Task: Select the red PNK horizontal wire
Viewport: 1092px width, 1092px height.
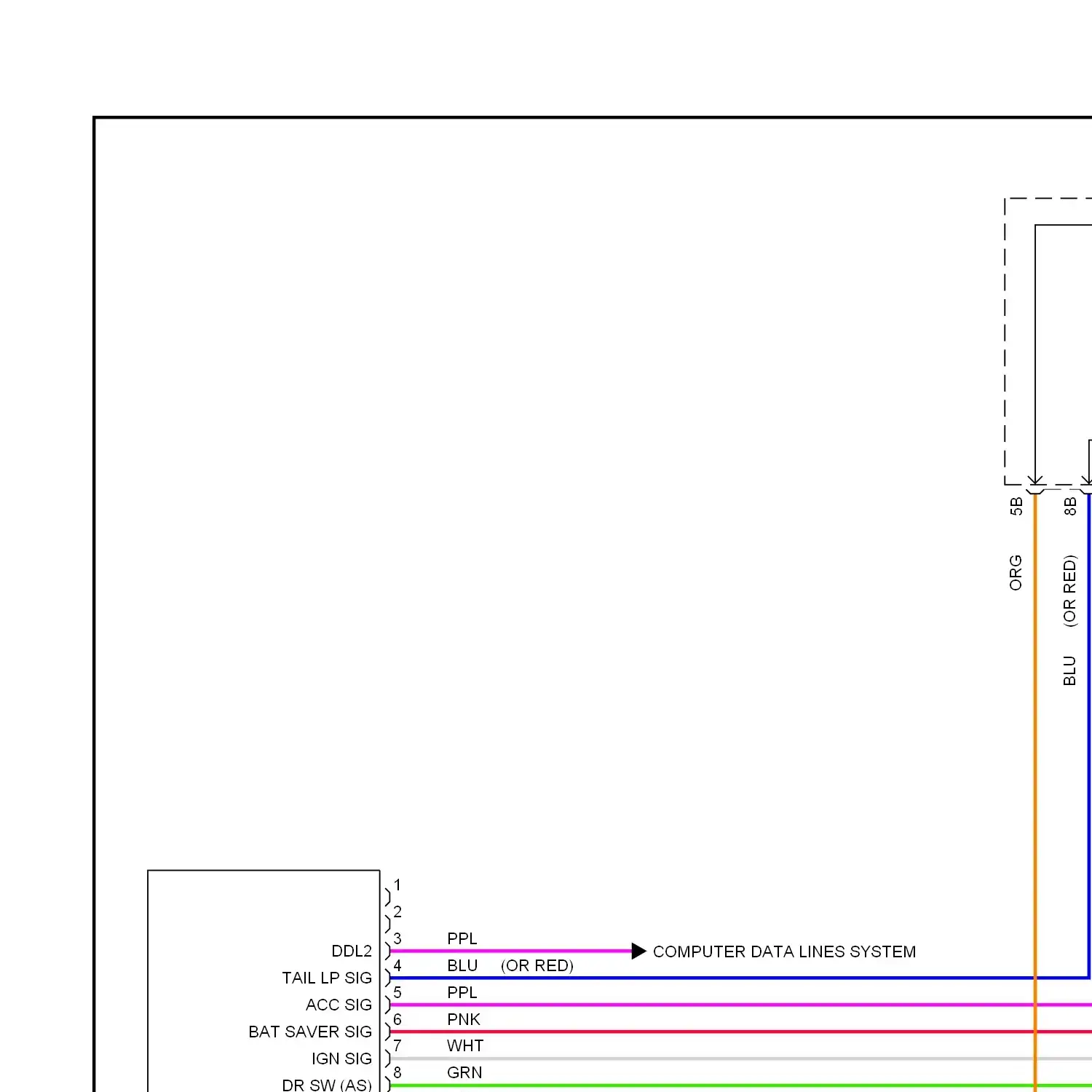Action: pyautogui.click(x=741, y=1032)
